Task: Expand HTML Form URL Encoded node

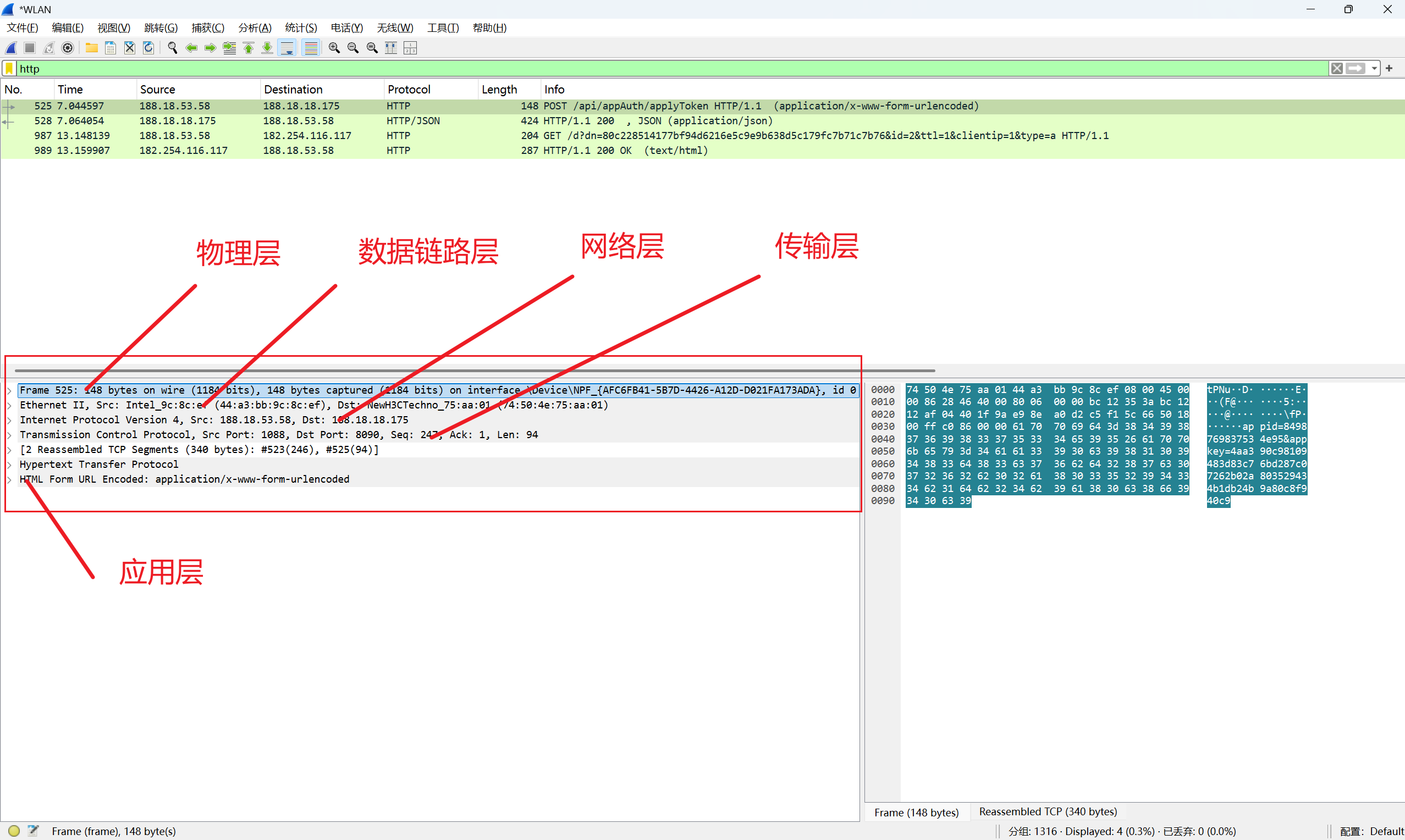Action: tap(9, 479)
